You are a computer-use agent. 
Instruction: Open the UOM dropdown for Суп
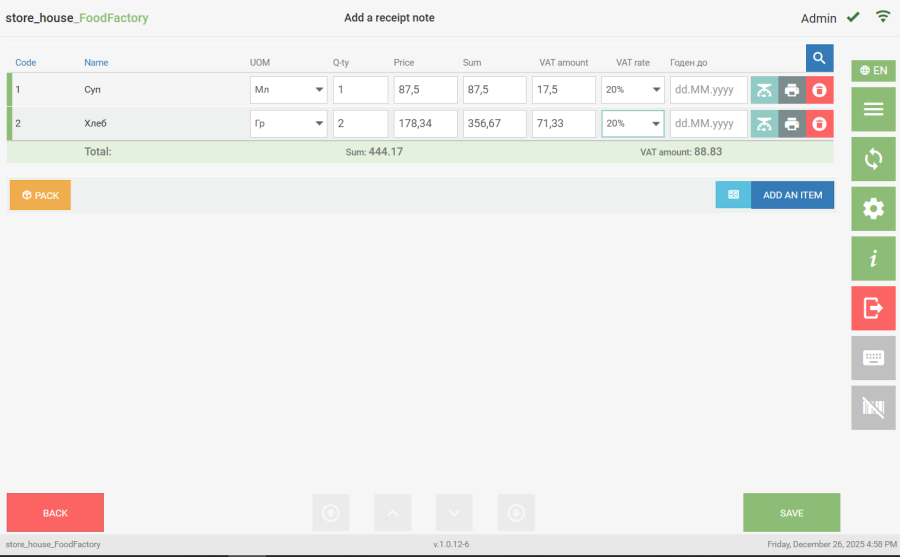[289, 90]
